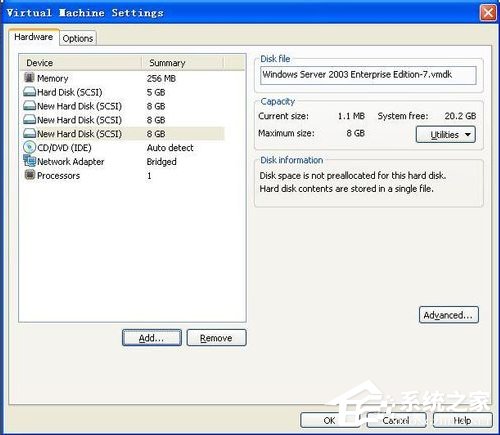Click into the Disk file text field
500x435 pixels.
point(368,75)
